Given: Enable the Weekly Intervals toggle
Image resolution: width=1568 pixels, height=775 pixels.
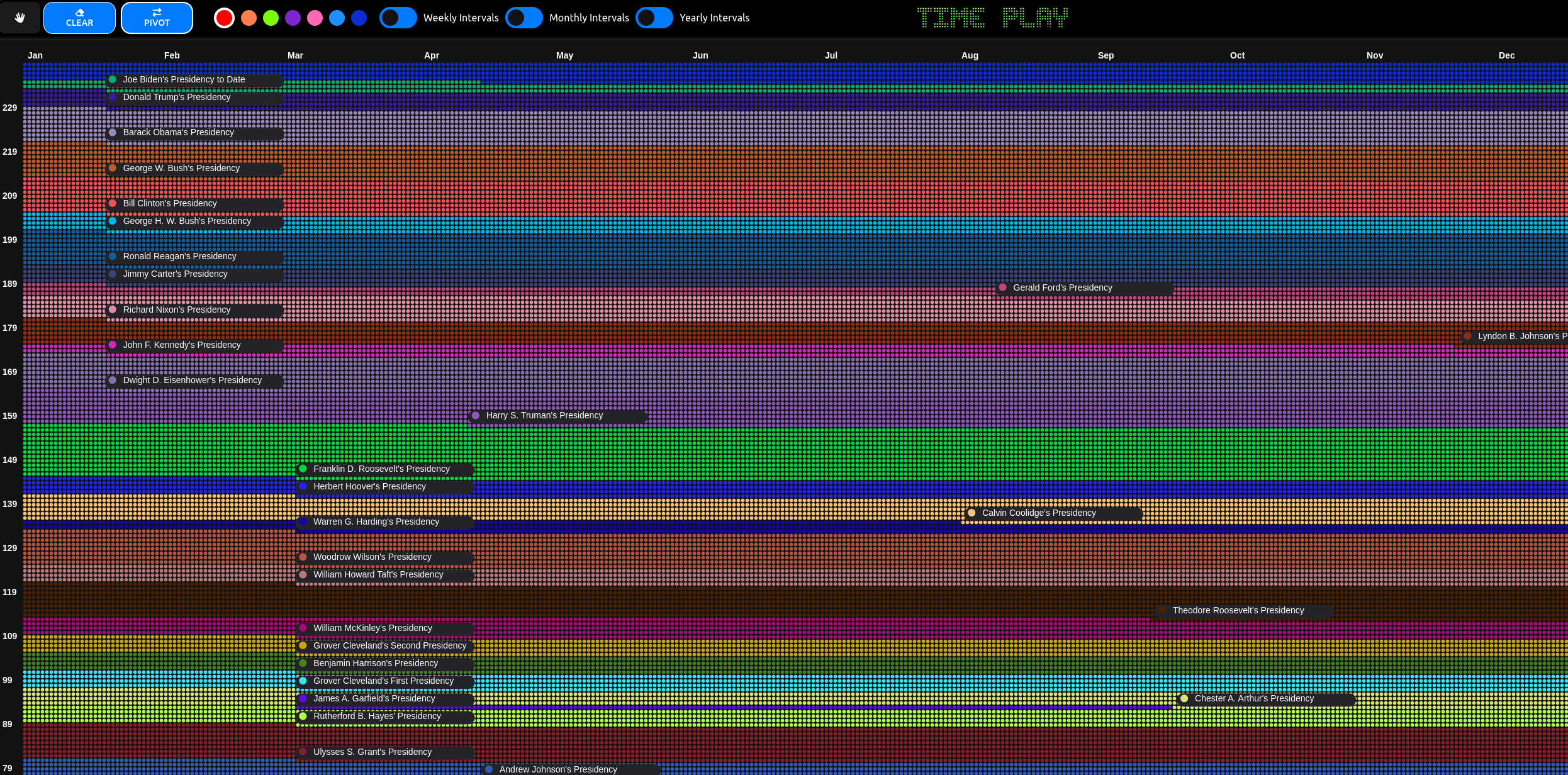Looking at the screenshot, I should coord(398,18).
